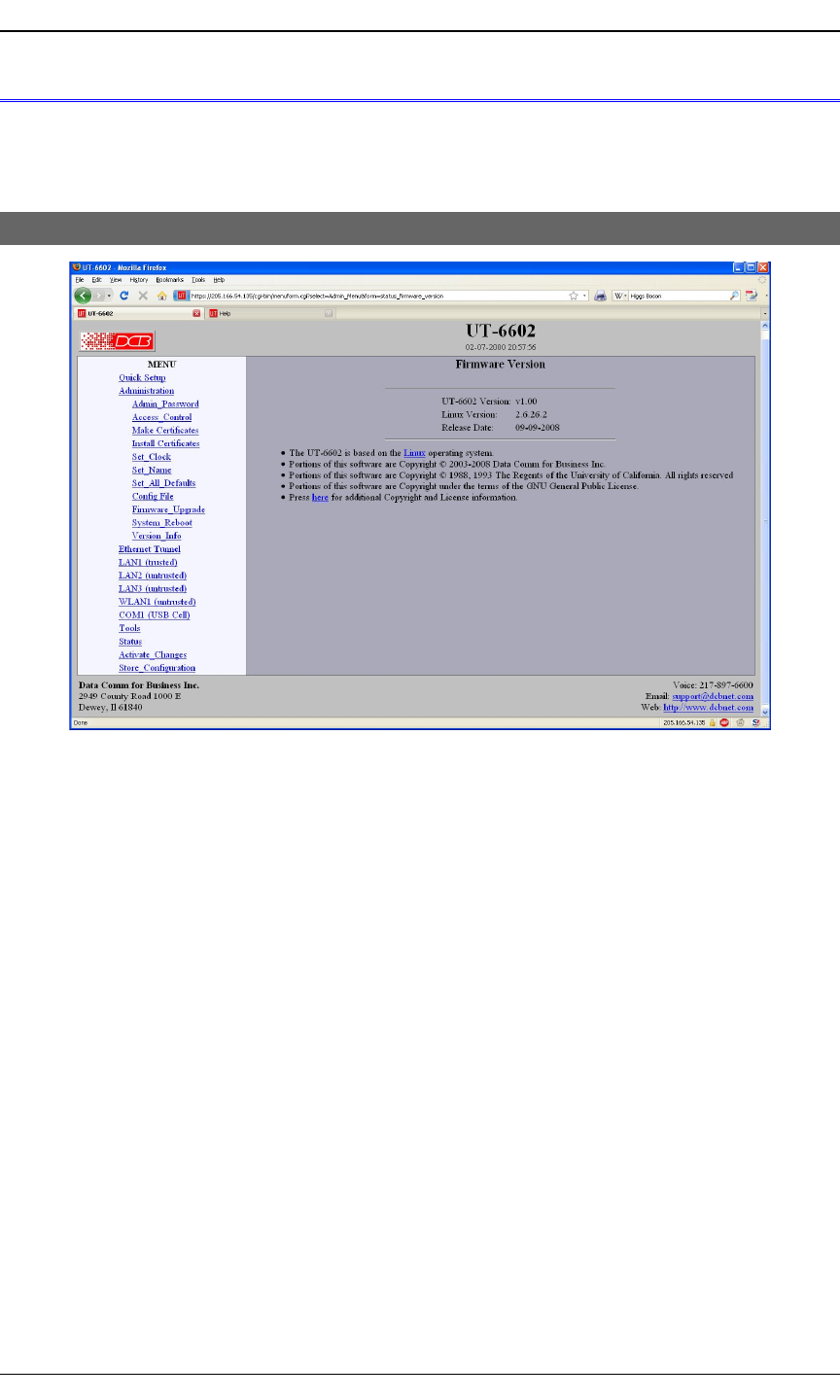Open WLAN1 (untrusted) settings
840x1400 pixels.
(x=157, y=602)
